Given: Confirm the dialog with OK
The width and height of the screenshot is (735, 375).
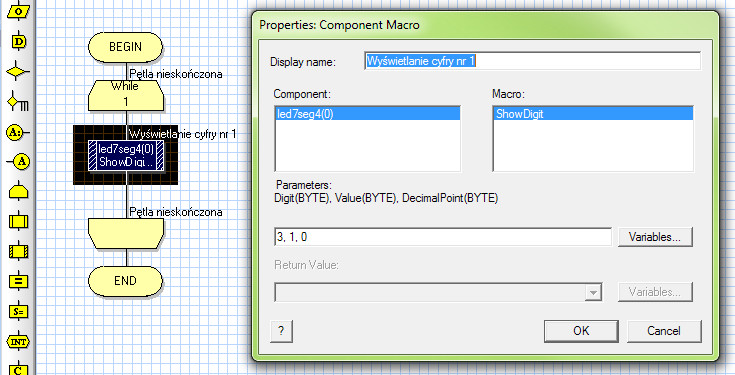Looking at the screenshot, I should [581, 331].
